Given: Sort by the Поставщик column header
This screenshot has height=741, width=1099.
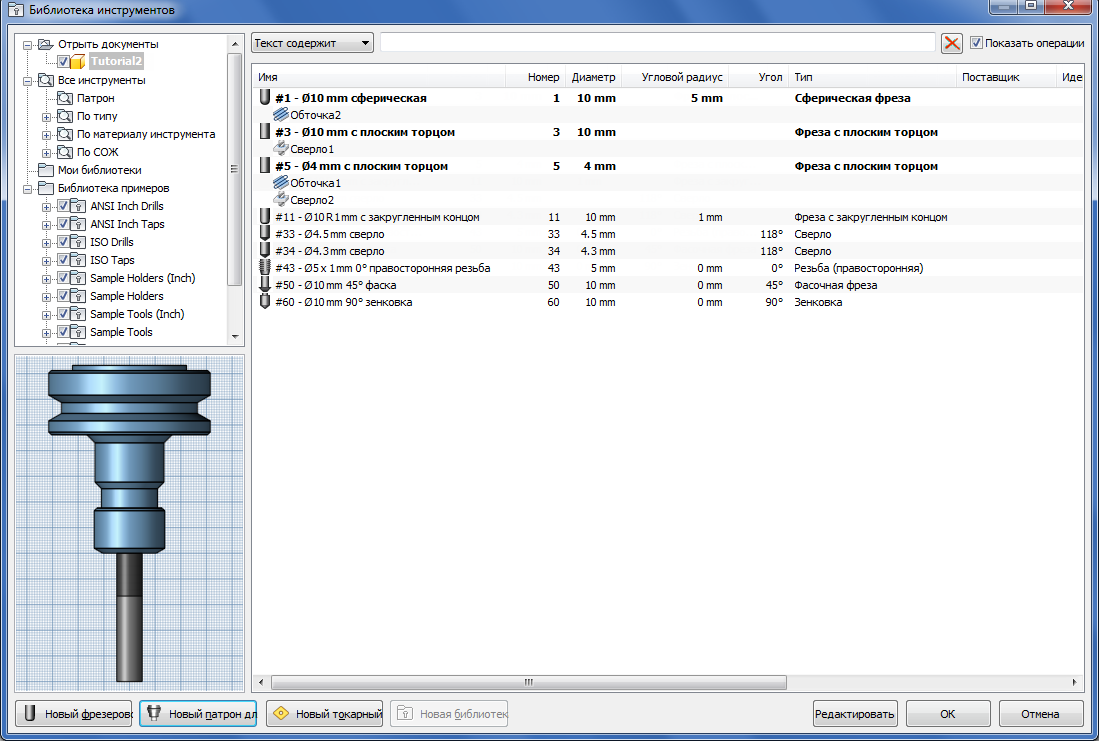Looking at the screenshot, I should pos(1006,77).
